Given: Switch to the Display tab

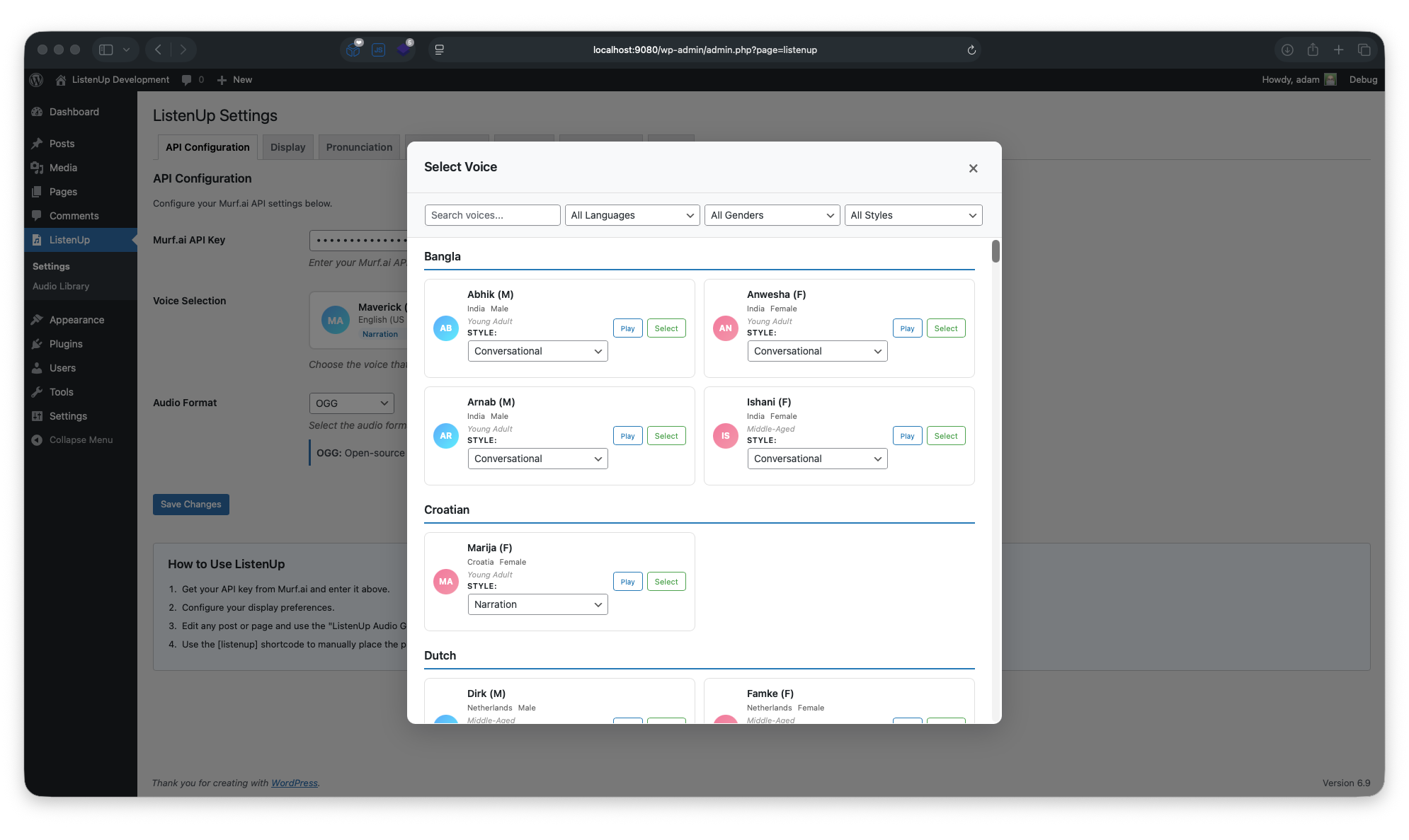Looking at the screenshot, I should pyautogui.click(x=287, y=147).
